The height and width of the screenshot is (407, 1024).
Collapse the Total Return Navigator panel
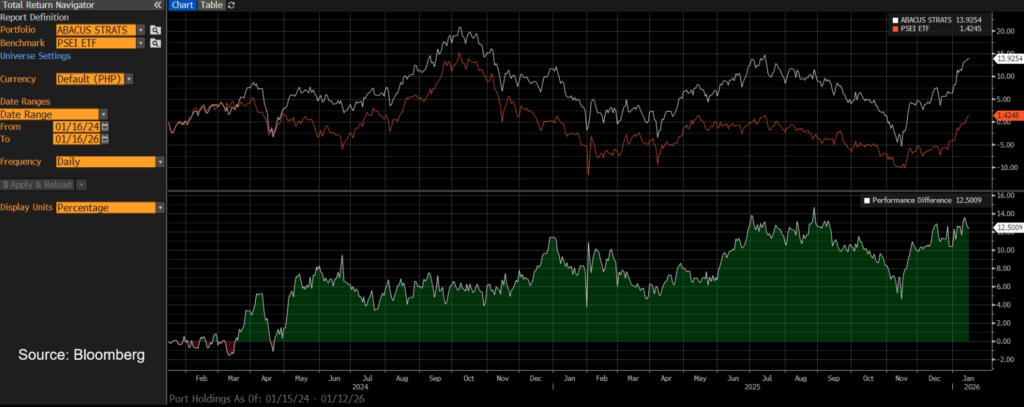click(x=158, y=5)
